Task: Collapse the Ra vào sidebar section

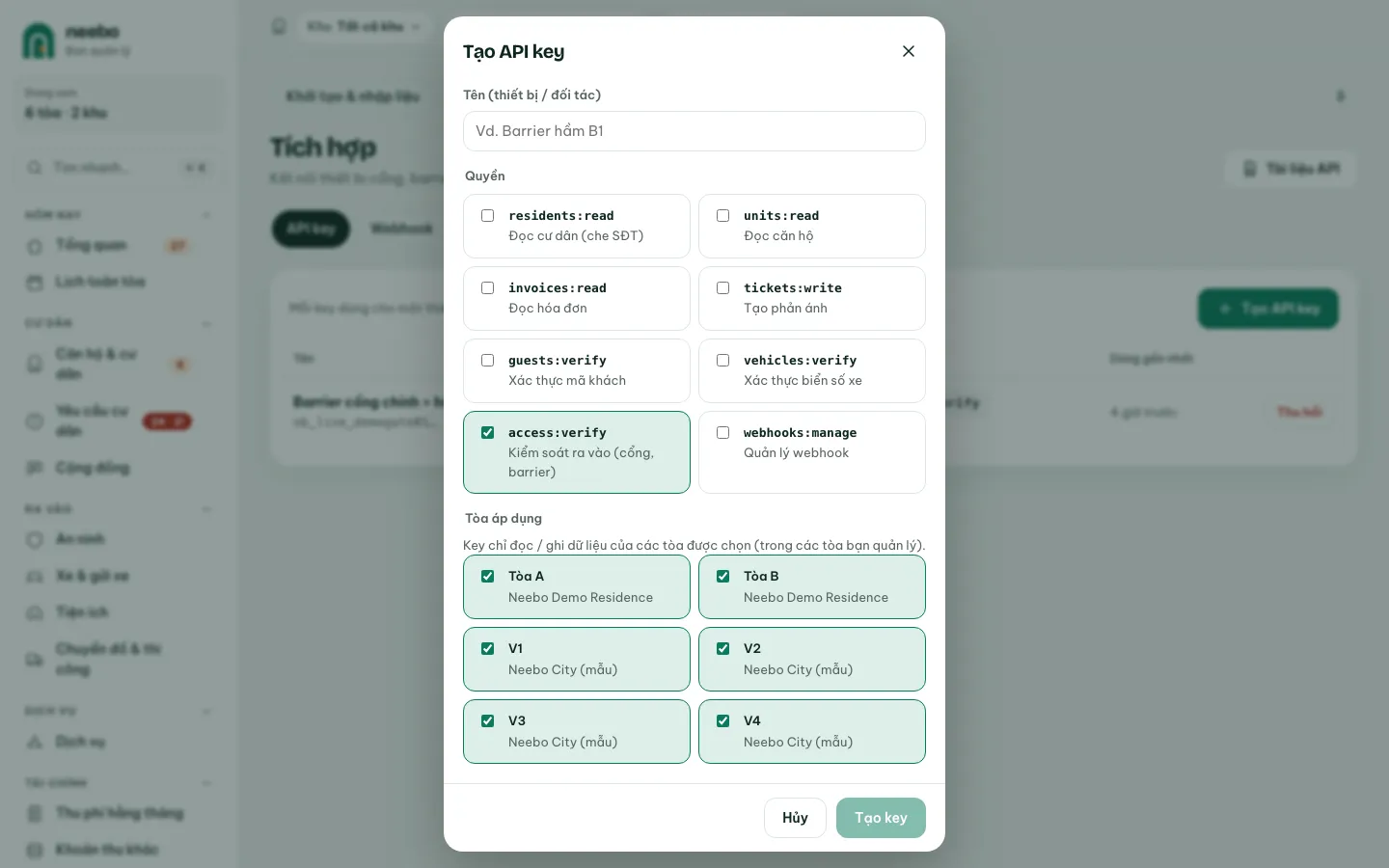Action: click(x=206, y=509)
